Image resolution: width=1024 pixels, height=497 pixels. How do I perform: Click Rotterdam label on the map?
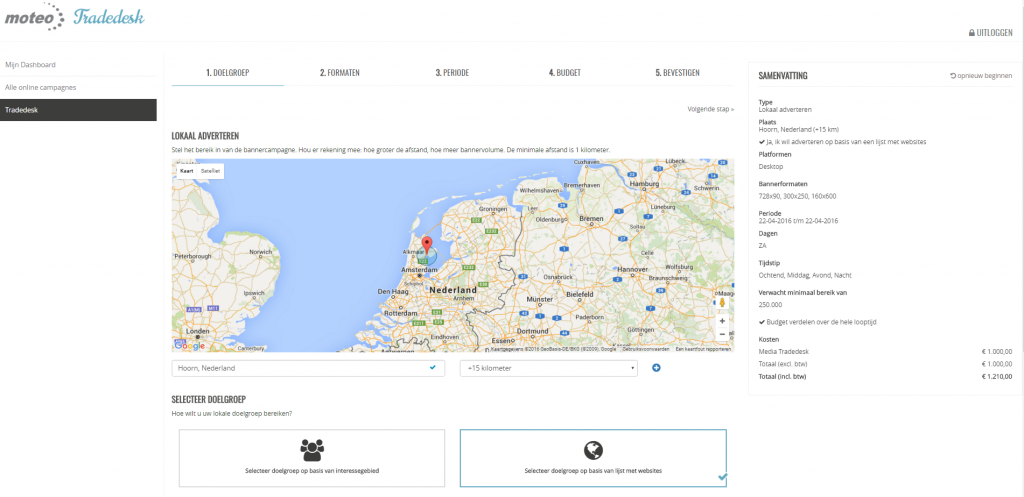[400, 313]
